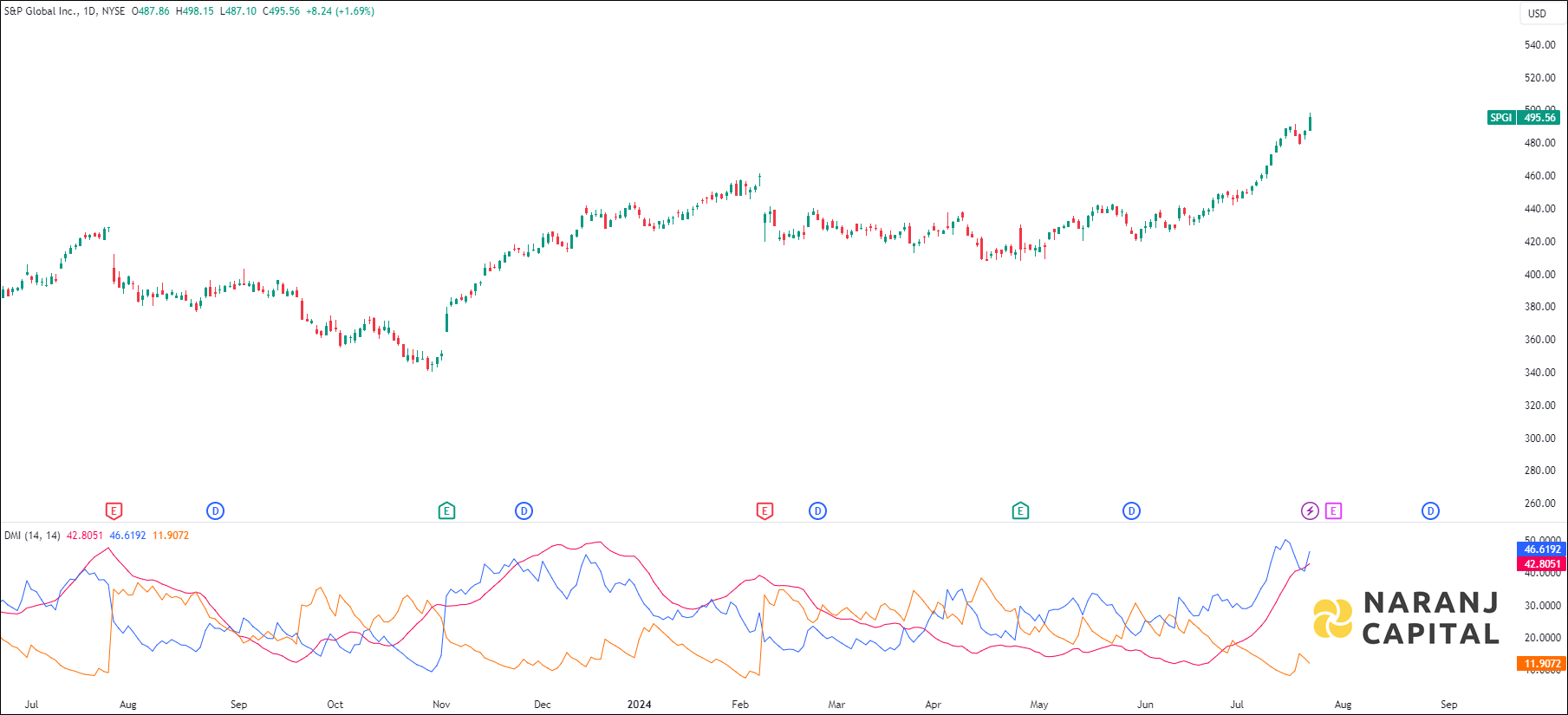Click the Mar time axis label

pyautogui.click(x=836, y=705)
